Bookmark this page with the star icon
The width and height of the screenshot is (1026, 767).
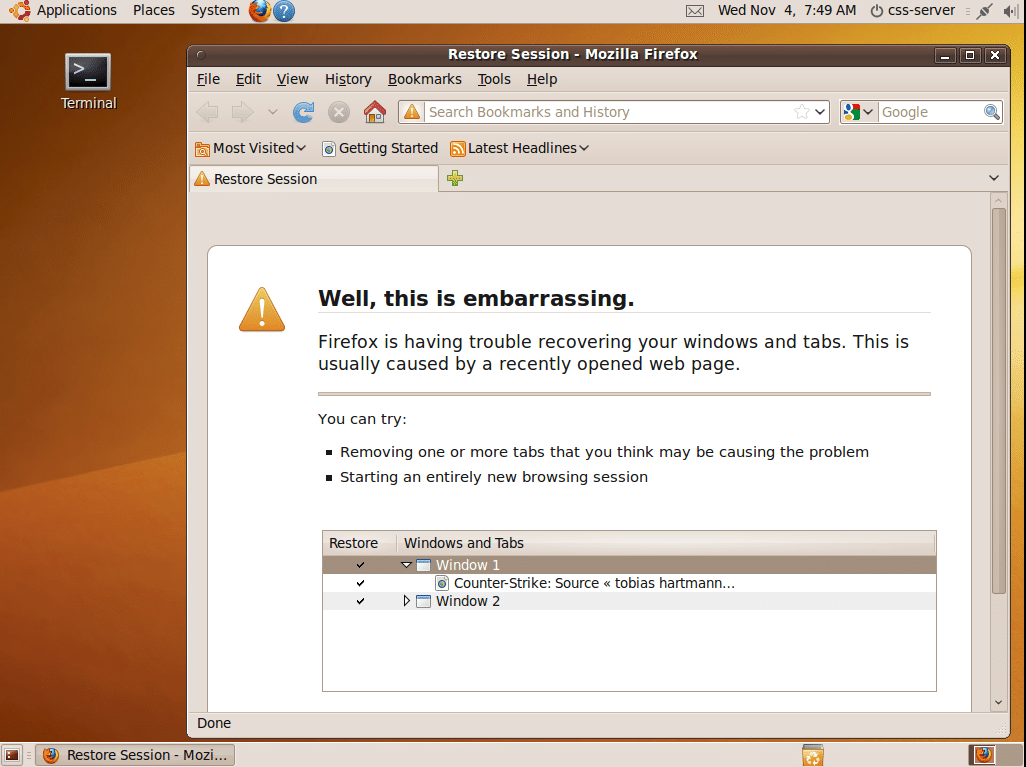click(802, 112)
